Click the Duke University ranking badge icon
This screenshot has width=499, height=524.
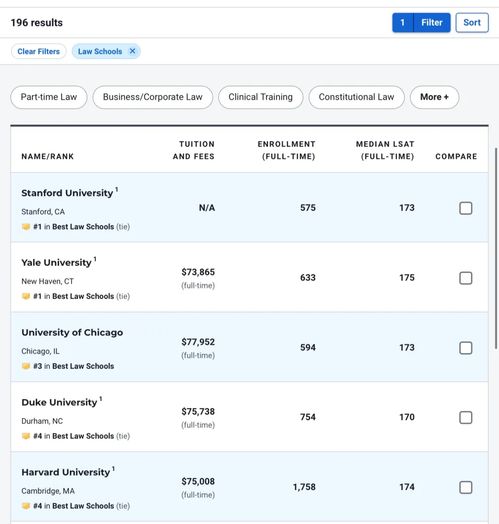(26, 436)
